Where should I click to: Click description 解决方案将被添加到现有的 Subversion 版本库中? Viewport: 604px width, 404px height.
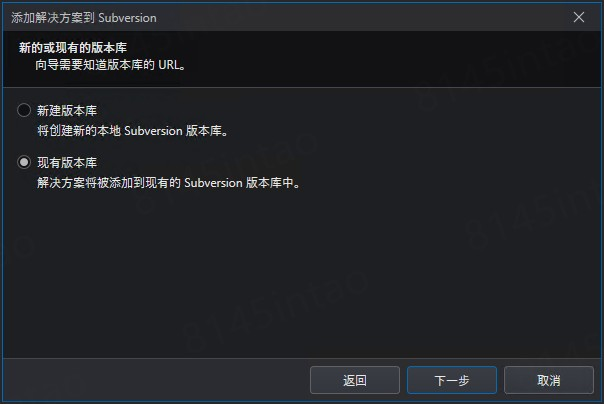tap(169, 183)
